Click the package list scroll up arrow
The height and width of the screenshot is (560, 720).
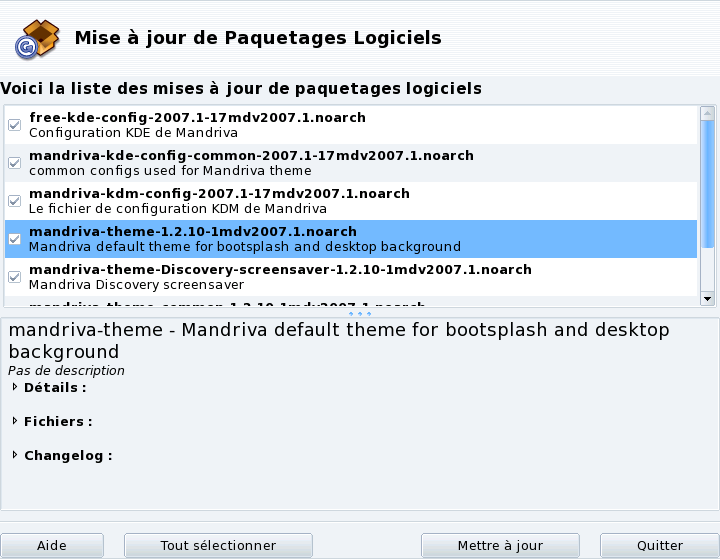click(x=707, y=112)
